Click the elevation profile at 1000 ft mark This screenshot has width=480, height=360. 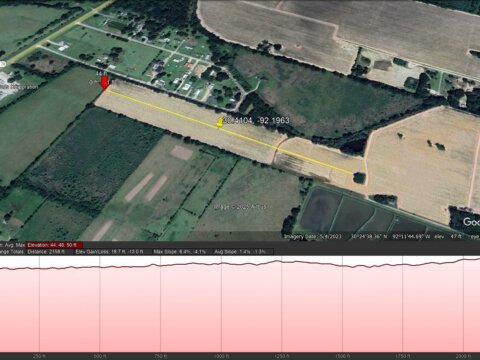click(222, 264)
